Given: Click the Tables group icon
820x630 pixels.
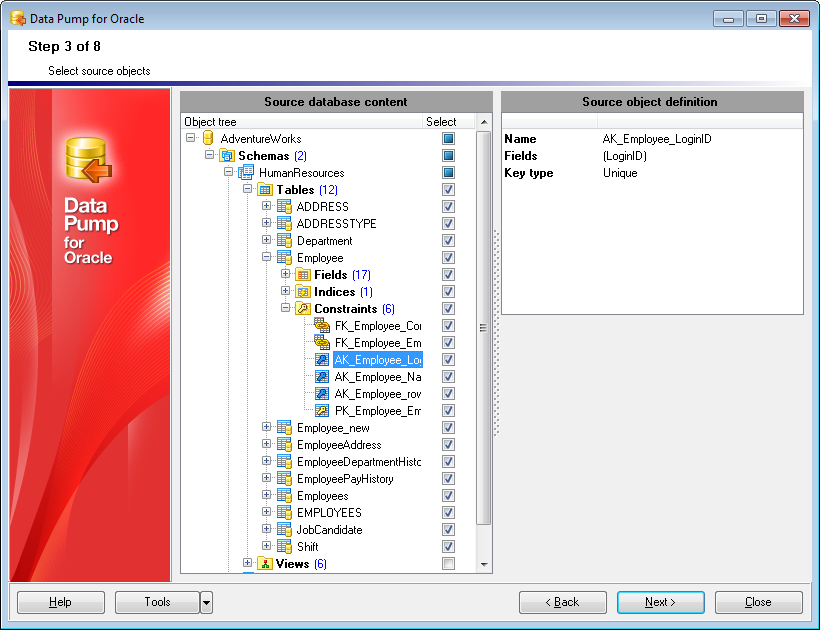Looking at the screenshot, I should pyautogui.click(x=265, y=190).
